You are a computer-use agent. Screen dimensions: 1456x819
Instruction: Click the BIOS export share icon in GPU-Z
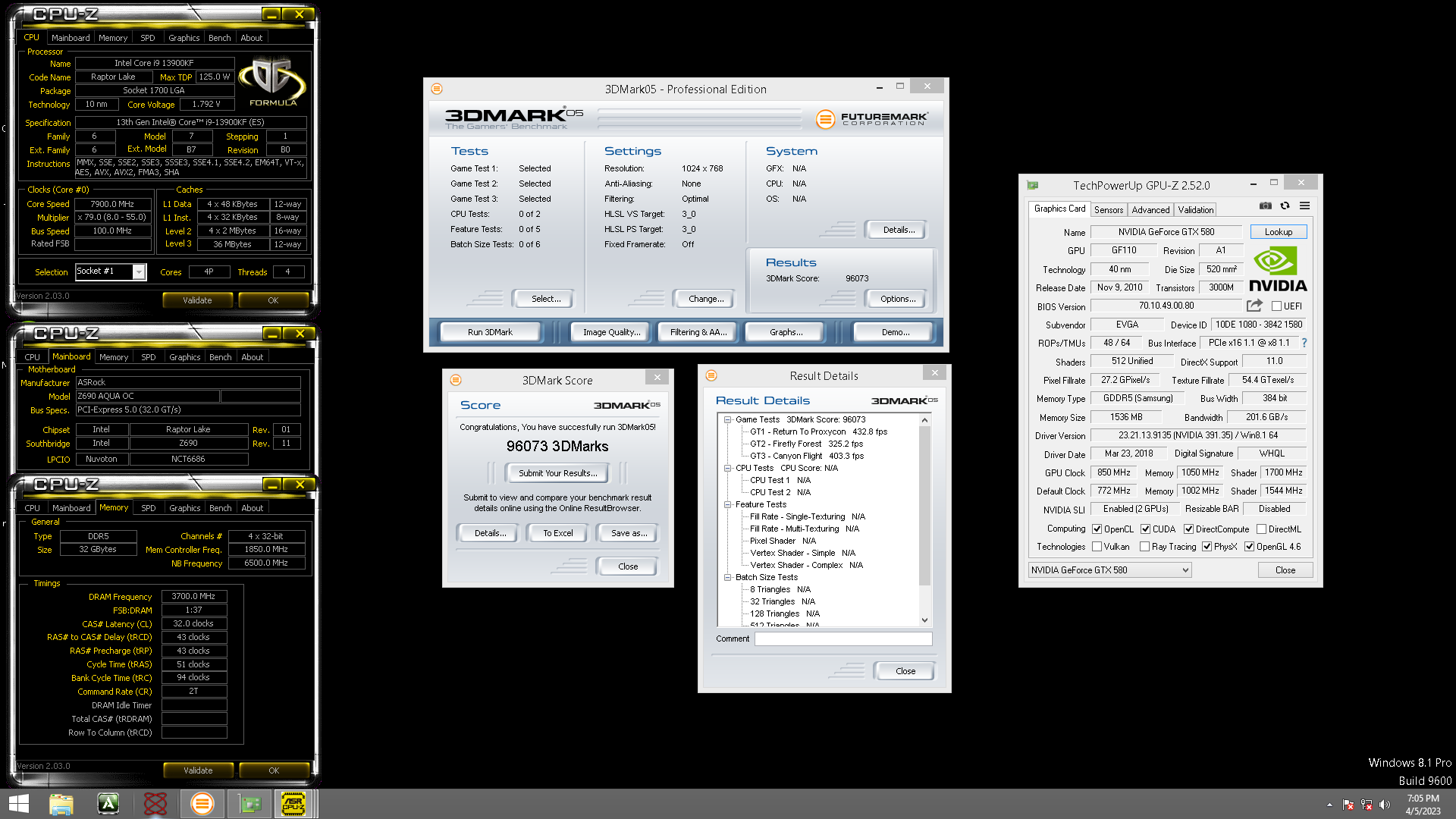pos(1254,306)
